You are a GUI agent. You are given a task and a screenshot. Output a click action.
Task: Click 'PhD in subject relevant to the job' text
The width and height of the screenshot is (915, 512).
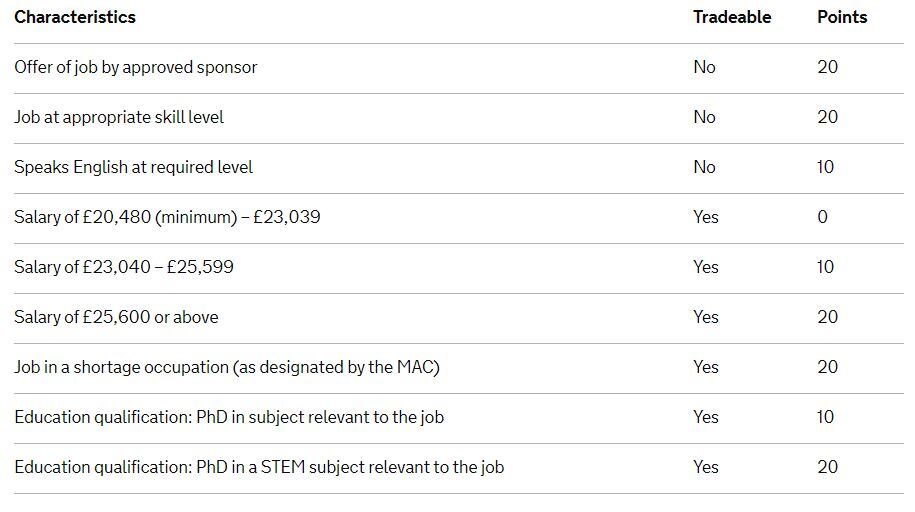pyautogui.click(x=229, y=417)
